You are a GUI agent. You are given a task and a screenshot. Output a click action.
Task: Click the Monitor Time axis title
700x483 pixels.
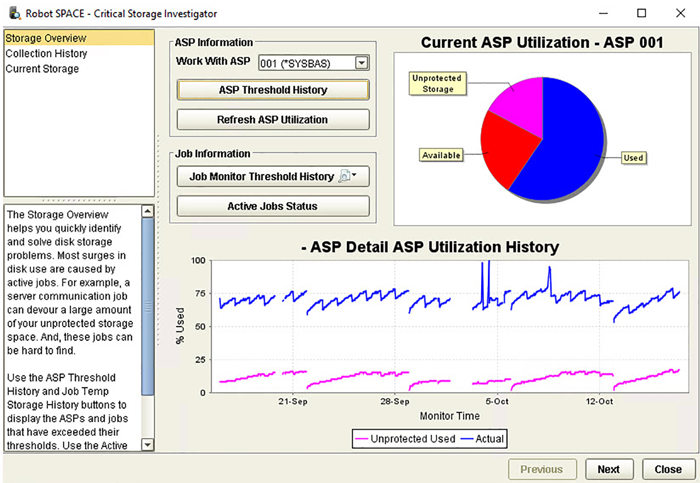click(x=450, y=416)
